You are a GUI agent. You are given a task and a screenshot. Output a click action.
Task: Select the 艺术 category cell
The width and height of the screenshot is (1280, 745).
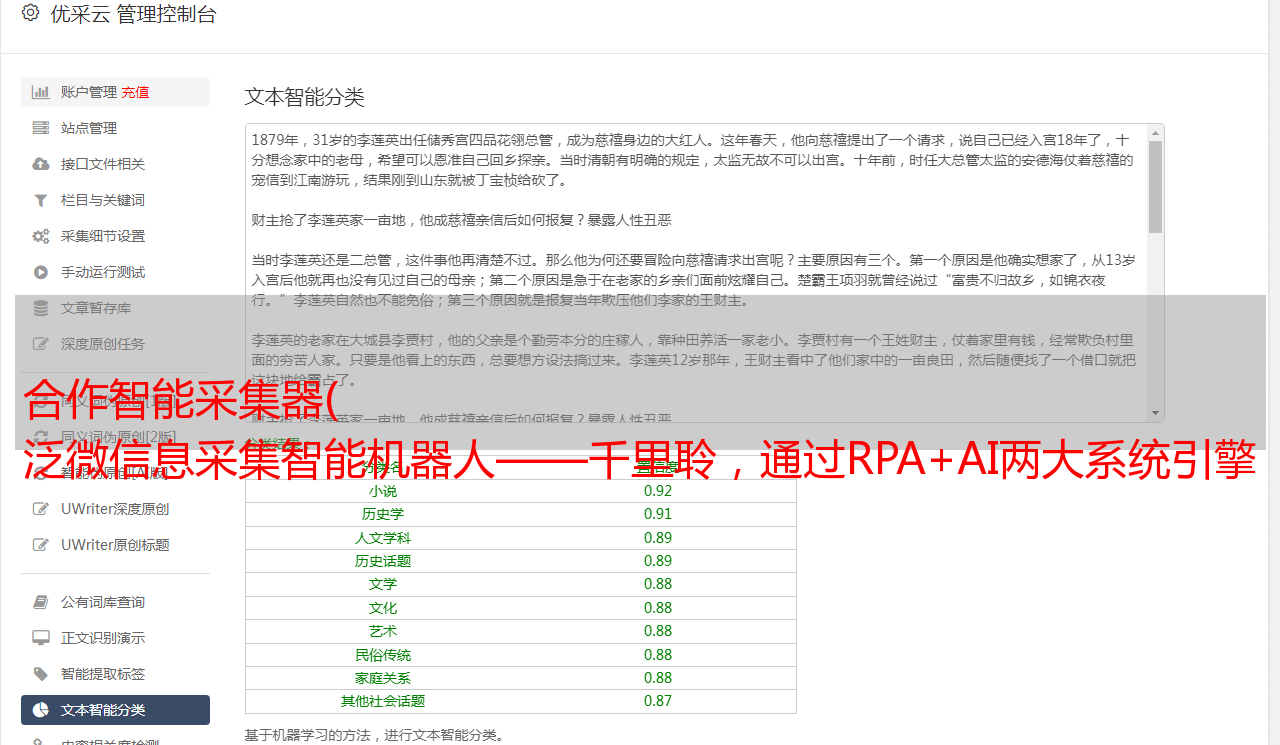pos(383,631)
